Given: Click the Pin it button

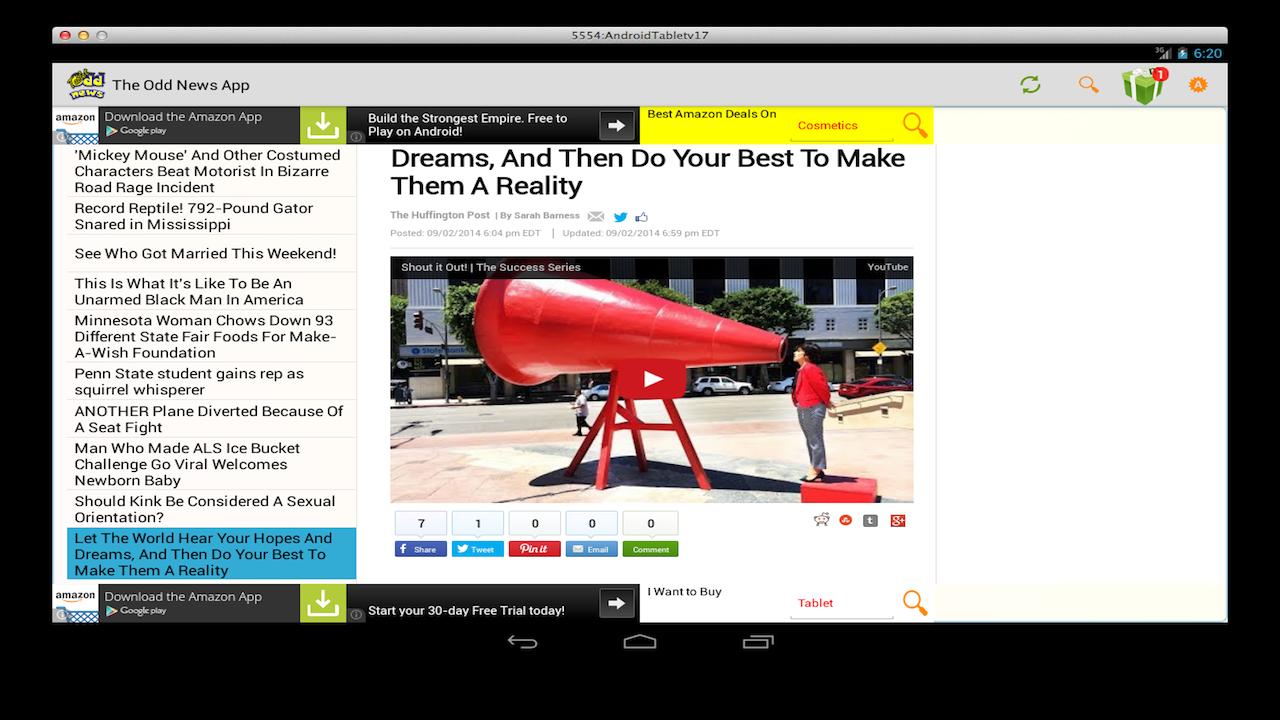Looking at the screenshot, I should [x=534, y=548].
